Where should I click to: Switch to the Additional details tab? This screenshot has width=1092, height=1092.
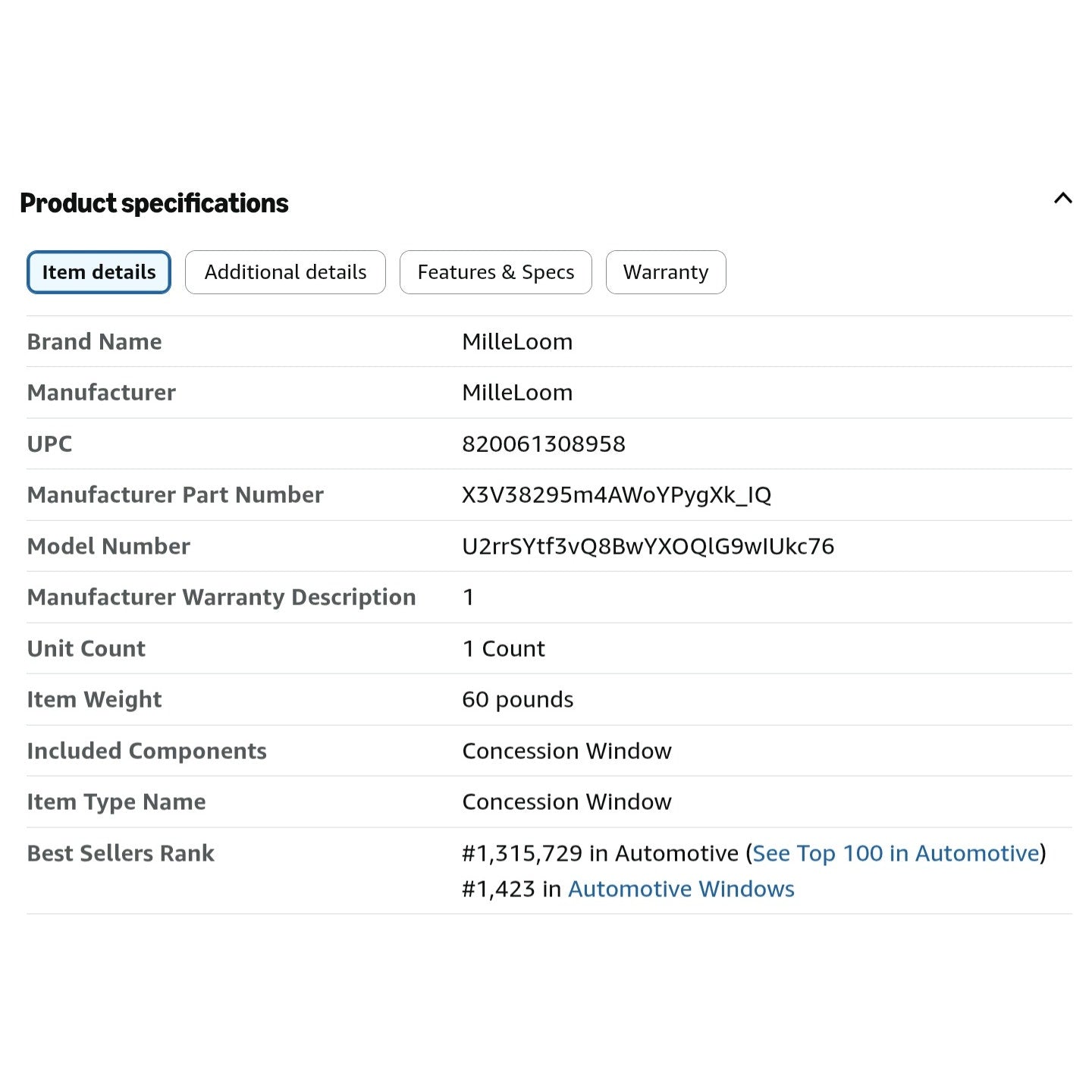coord(285,272)
